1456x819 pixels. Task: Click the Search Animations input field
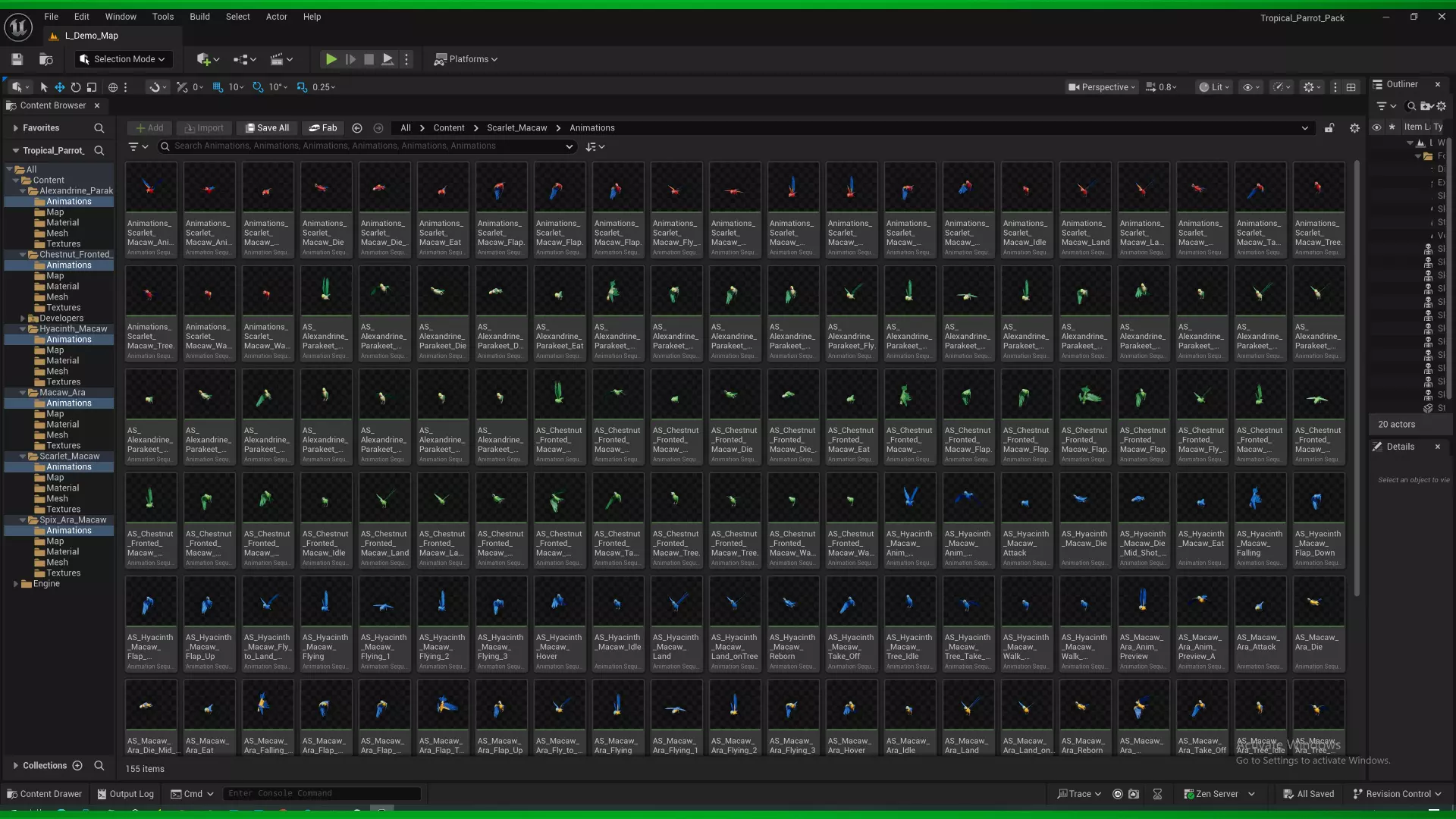pyautogui.click(x=364, y=146)
